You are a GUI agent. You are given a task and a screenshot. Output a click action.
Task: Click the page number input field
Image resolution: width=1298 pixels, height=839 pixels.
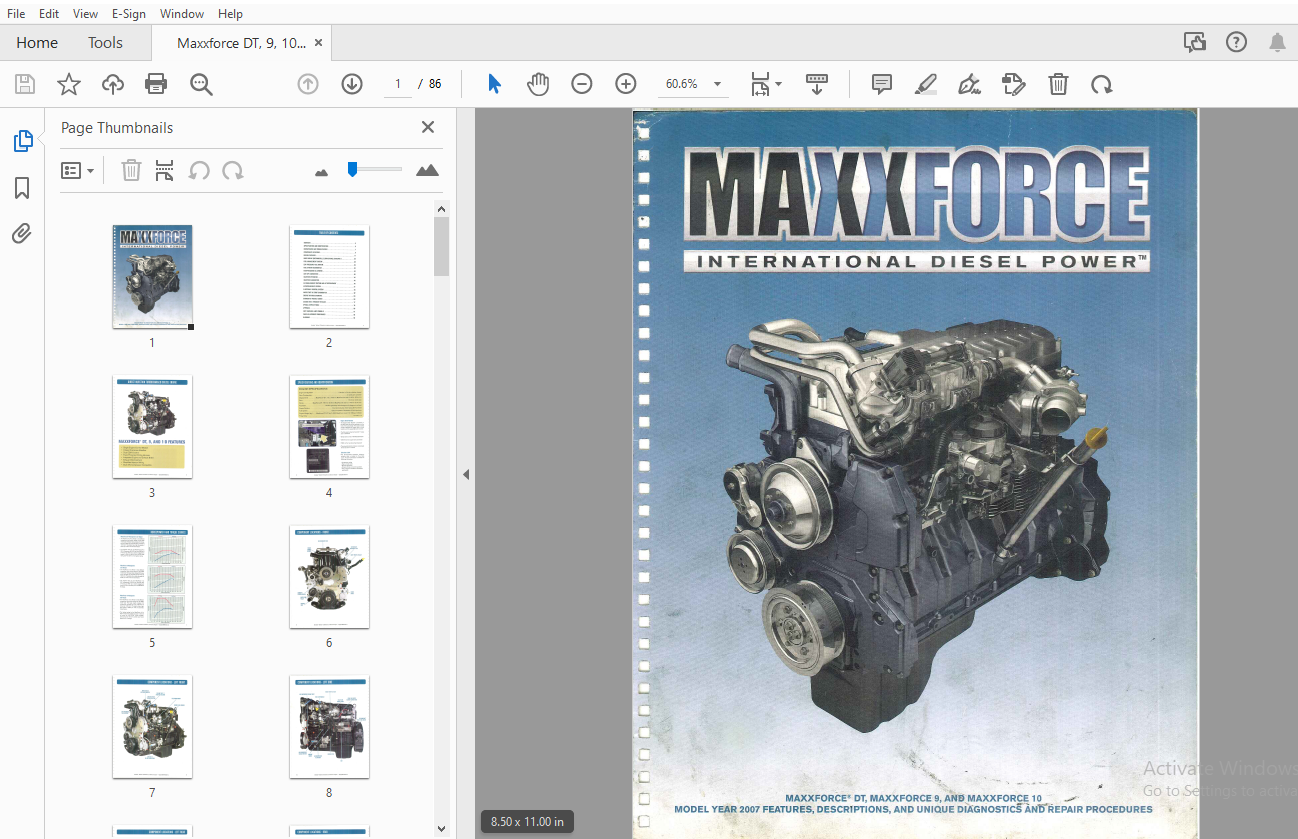398,84
